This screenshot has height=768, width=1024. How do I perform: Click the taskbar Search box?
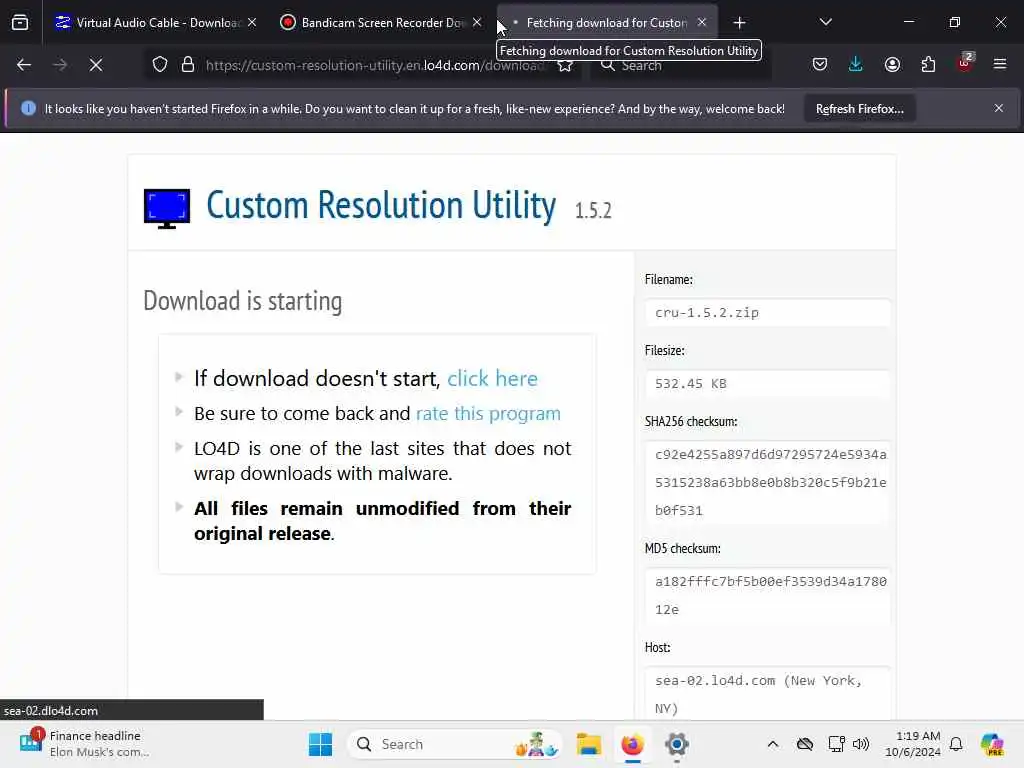(456, 744)
